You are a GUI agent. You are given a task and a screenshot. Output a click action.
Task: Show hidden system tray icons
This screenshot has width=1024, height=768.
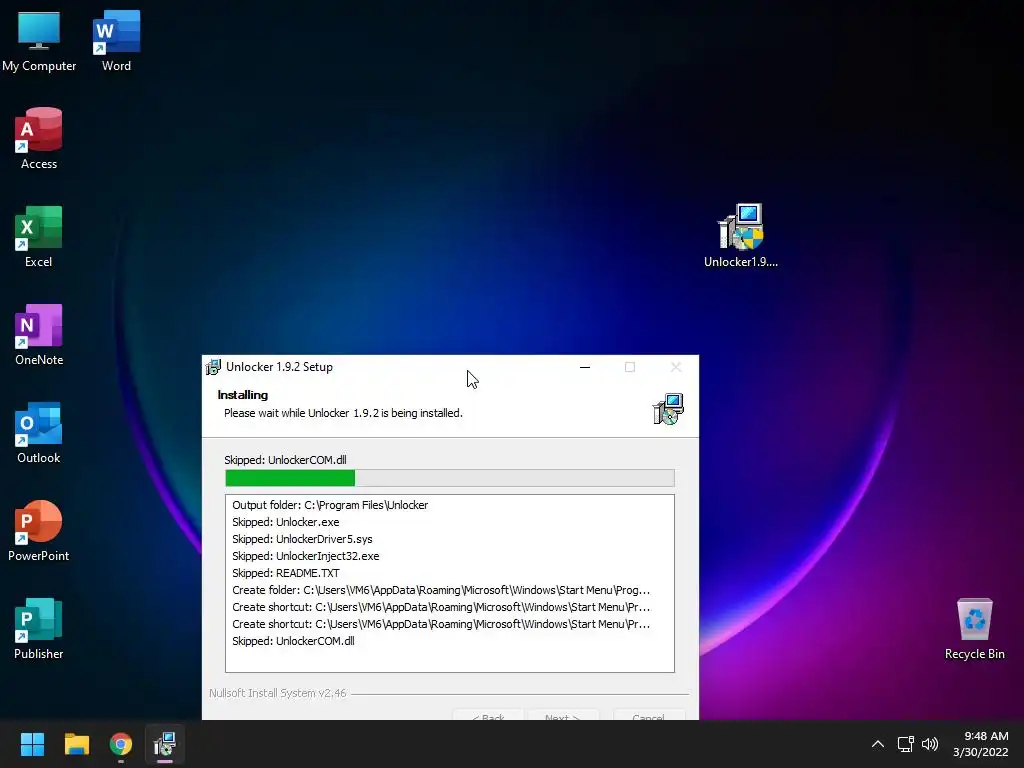pos(878,744)
